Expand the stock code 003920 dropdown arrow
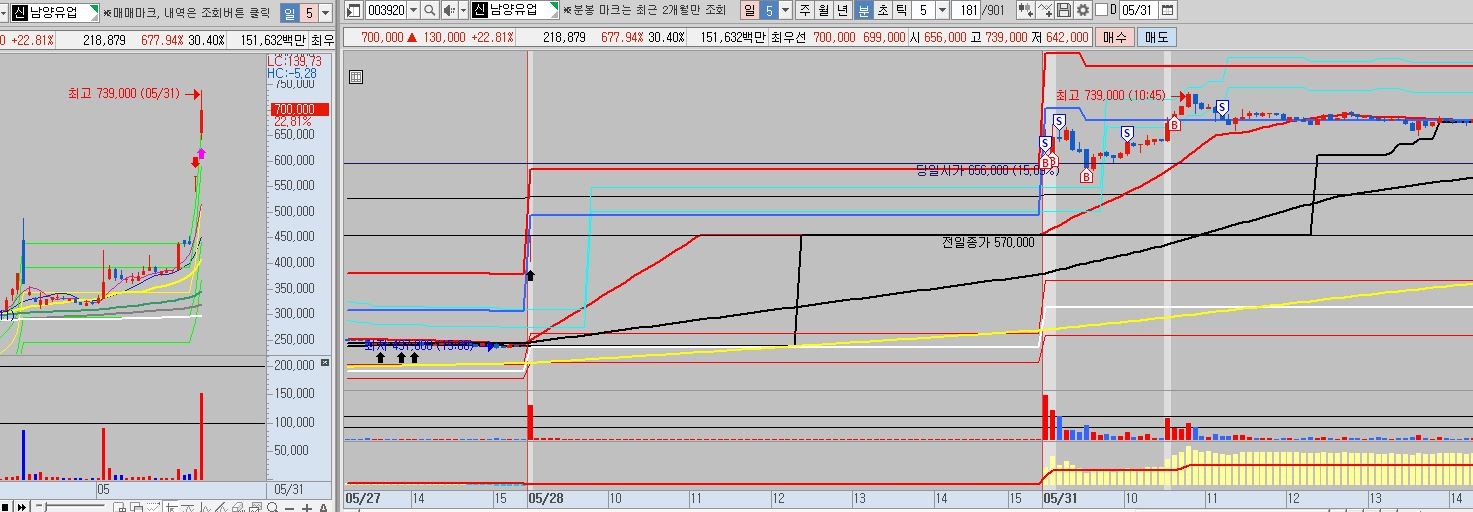Screen dimensions: 1473x512 413,10
